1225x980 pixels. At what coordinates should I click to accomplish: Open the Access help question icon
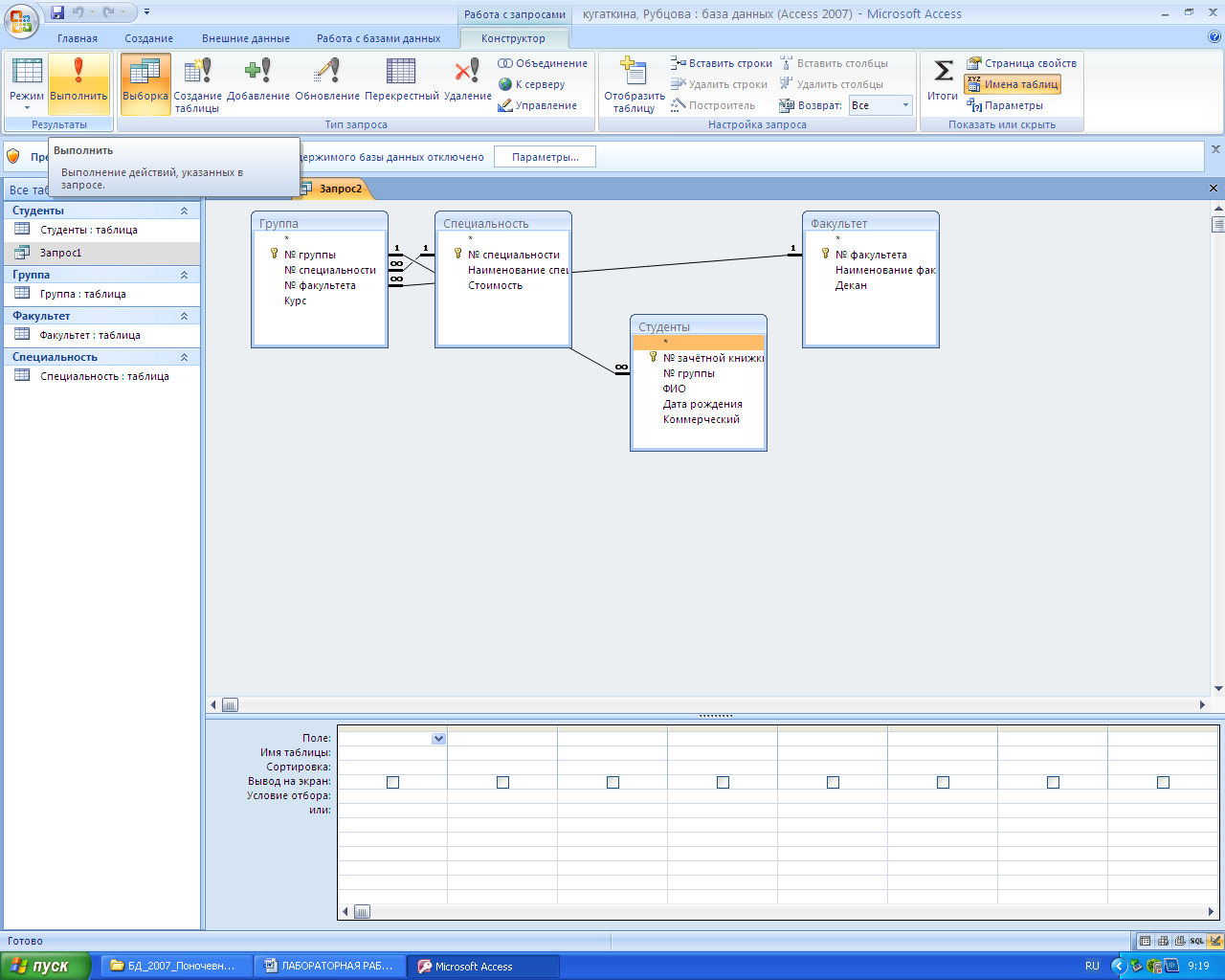(1214, 37)
